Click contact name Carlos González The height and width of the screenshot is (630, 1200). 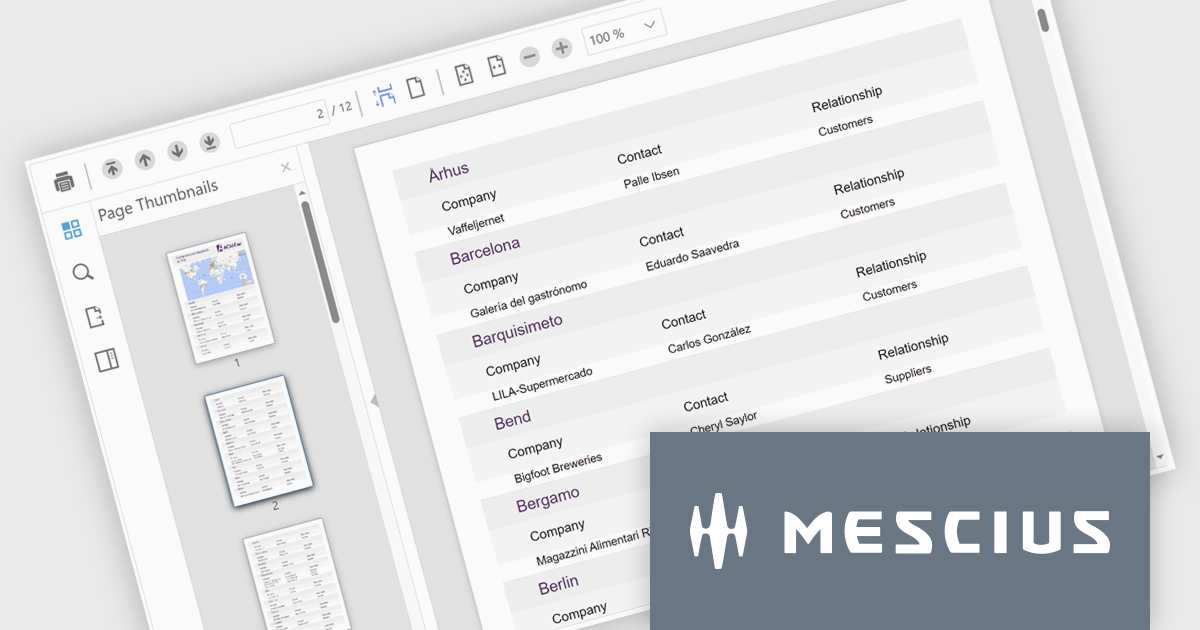click(710, 340)
